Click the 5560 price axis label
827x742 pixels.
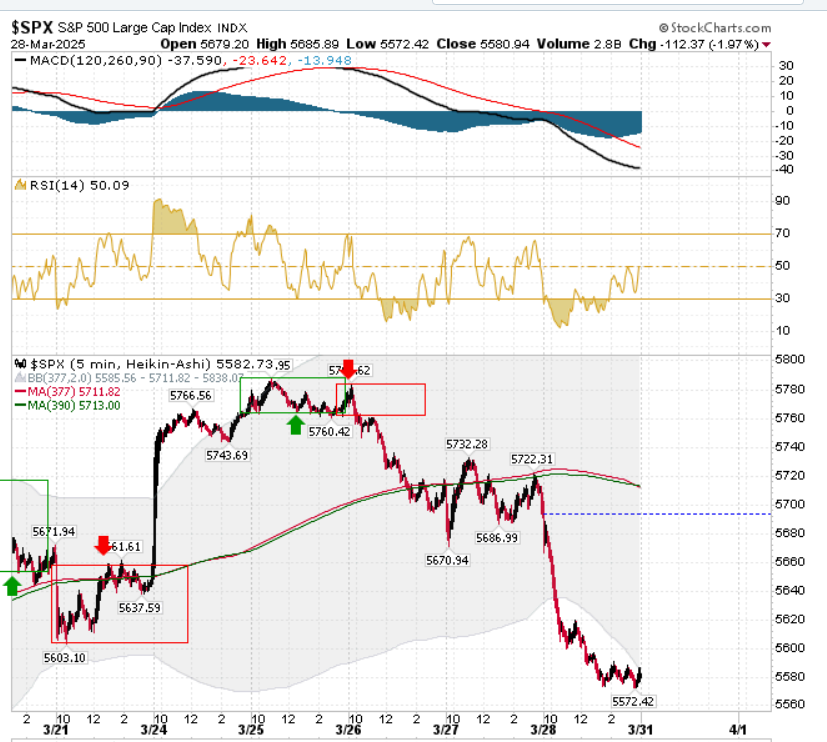(x=790, y=705)
